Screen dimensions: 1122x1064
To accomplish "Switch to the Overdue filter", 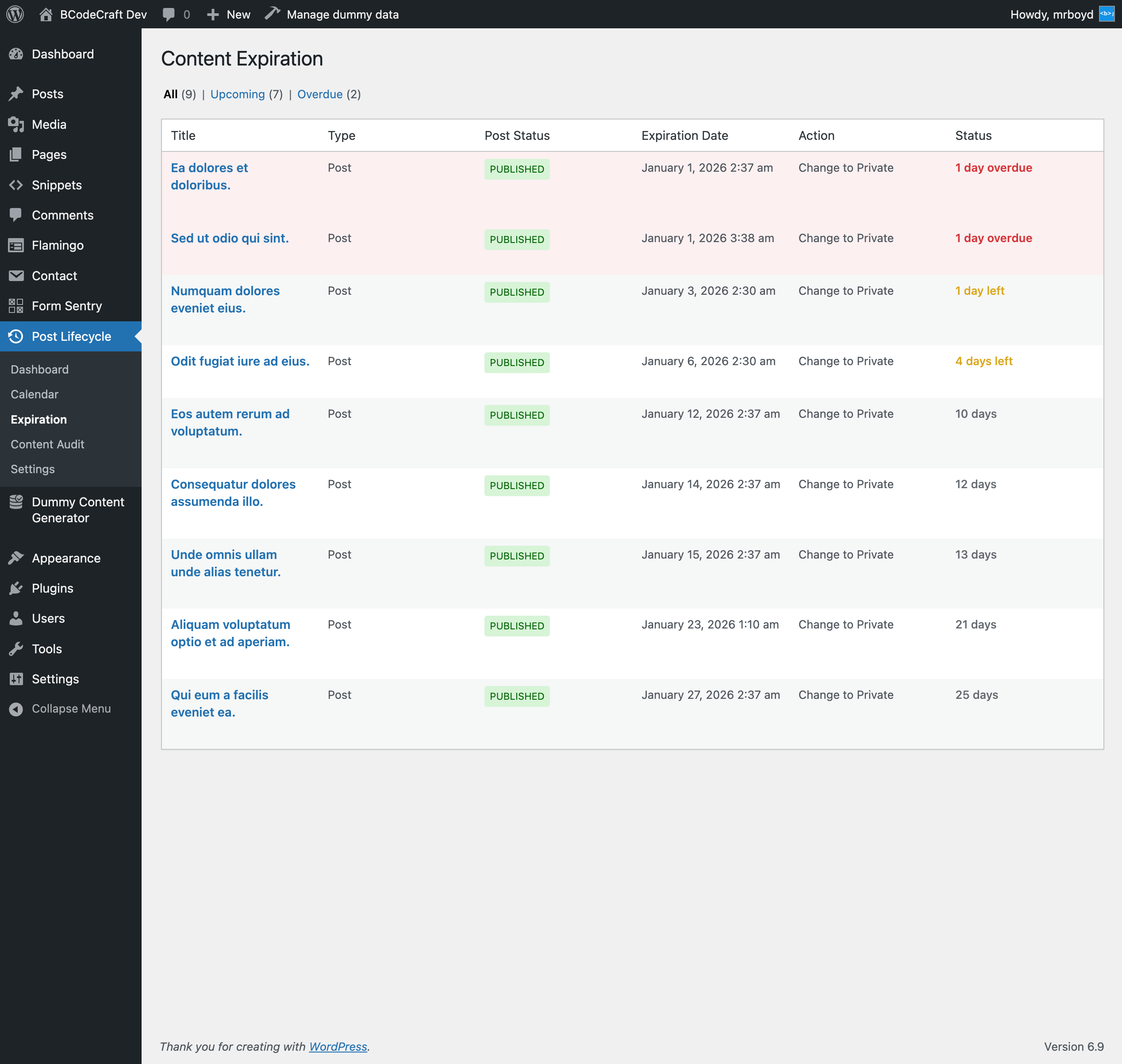I will (320, 94).
